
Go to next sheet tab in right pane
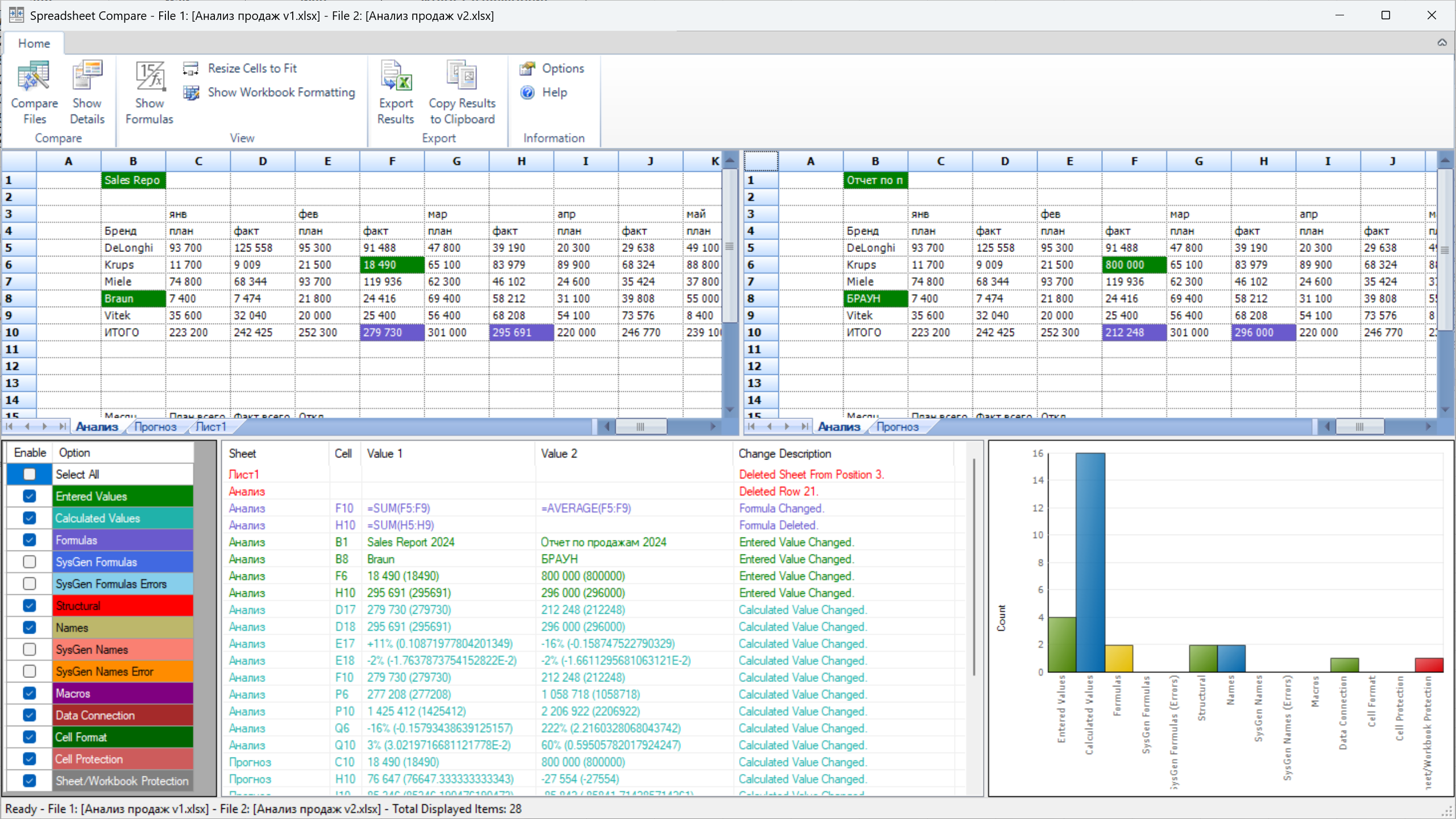point(787,427)
